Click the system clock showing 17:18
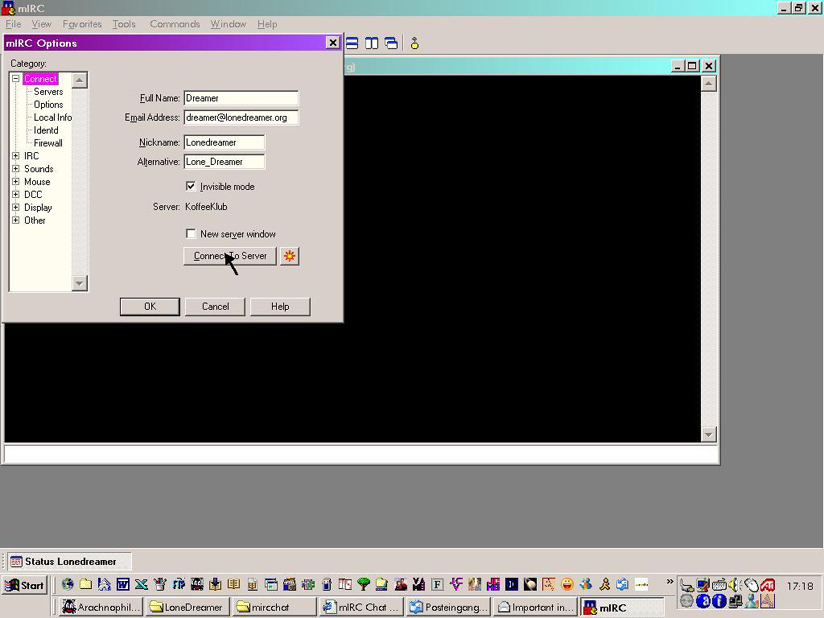This screenshot has width=824, height=618. pos(800,585)
